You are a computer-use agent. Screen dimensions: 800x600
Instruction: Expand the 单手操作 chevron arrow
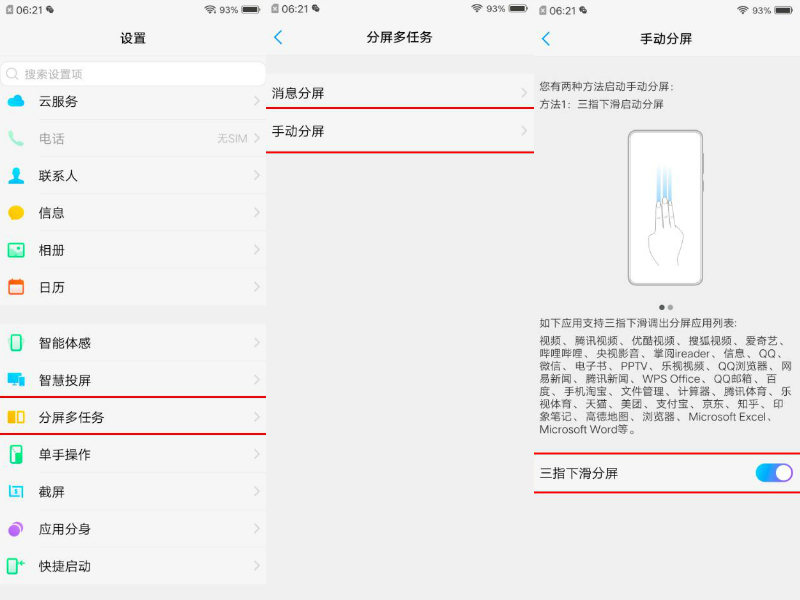coord(256,454)
